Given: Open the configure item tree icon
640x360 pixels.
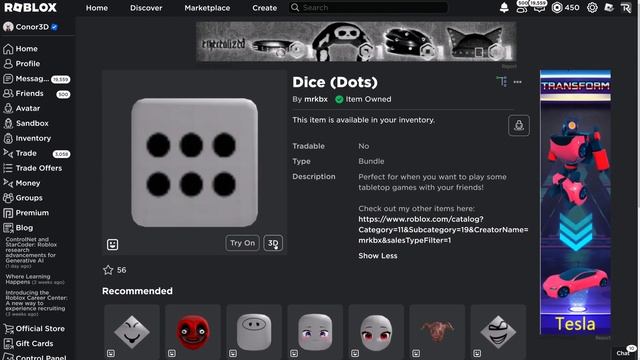Looking at the screenshot, I should [502, 82].
